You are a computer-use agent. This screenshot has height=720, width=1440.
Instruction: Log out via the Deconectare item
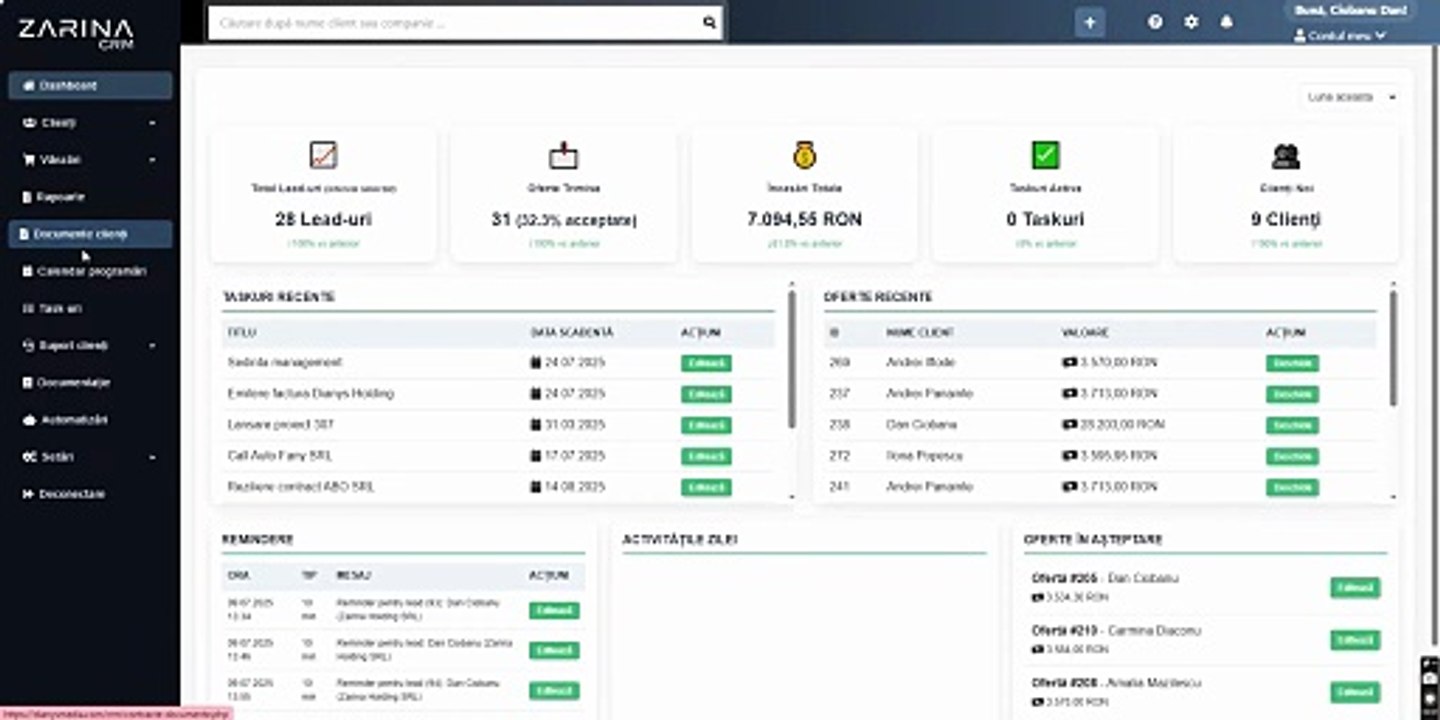point(90,494)
